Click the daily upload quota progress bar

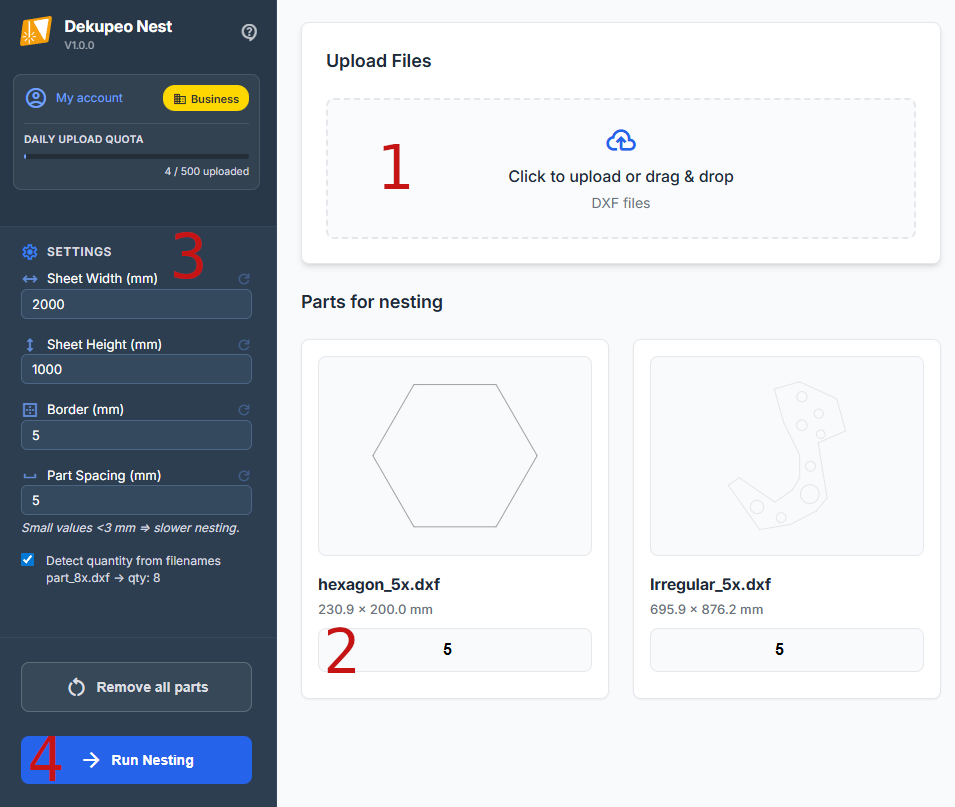click(136, 156)
